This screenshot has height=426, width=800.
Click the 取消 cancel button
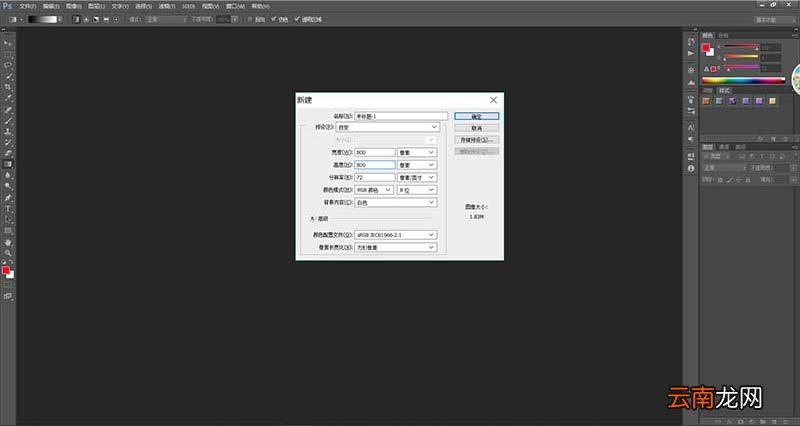[x=477, y=128]
